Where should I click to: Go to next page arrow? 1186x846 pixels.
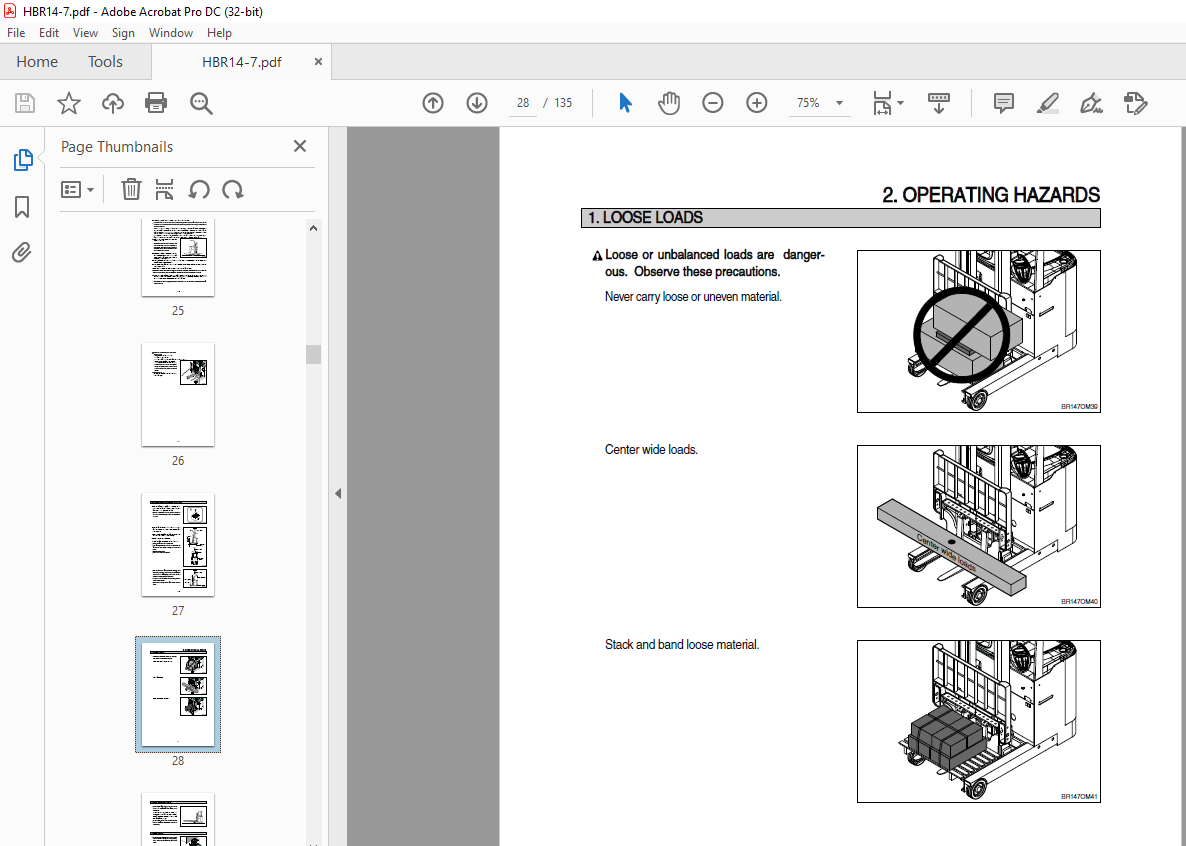[x=477, y=103]
